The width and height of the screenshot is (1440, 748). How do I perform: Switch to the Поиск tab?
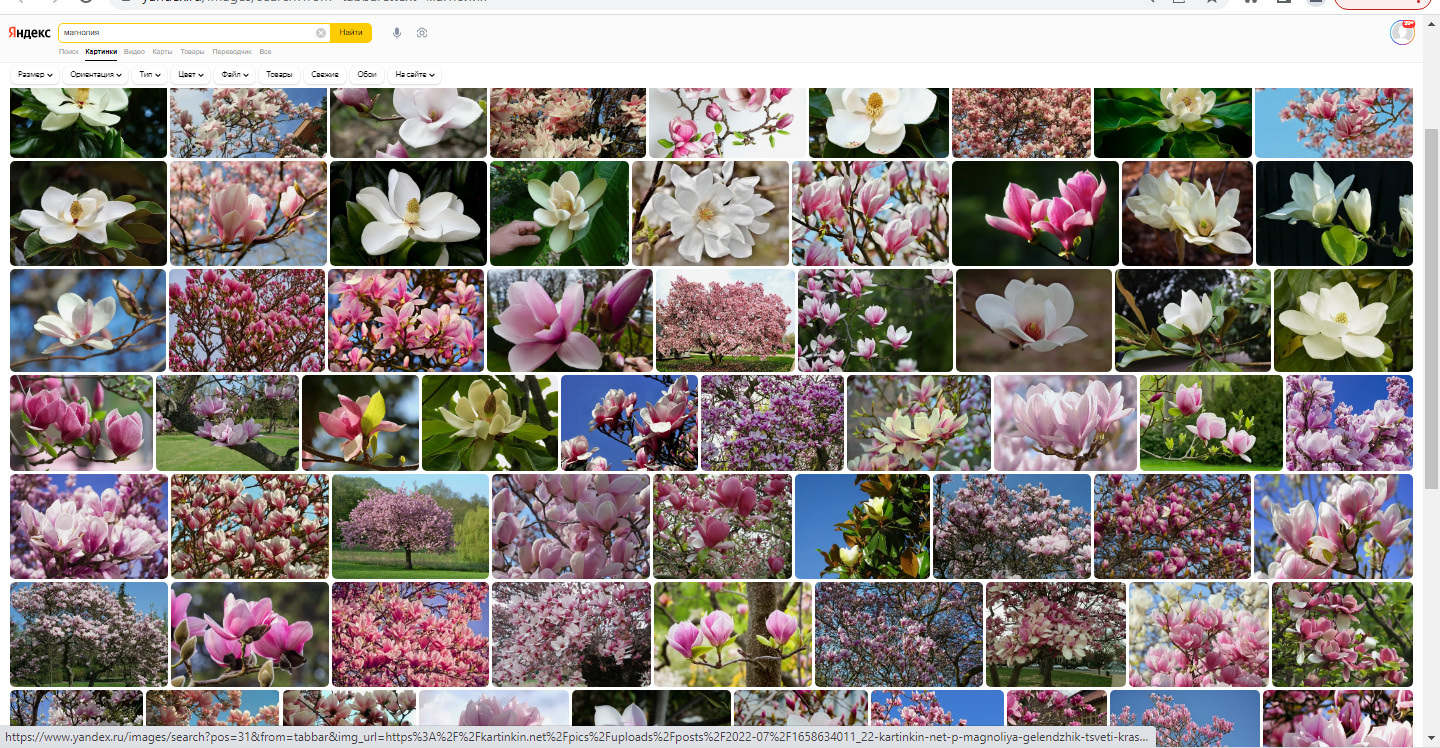point(68,51)
